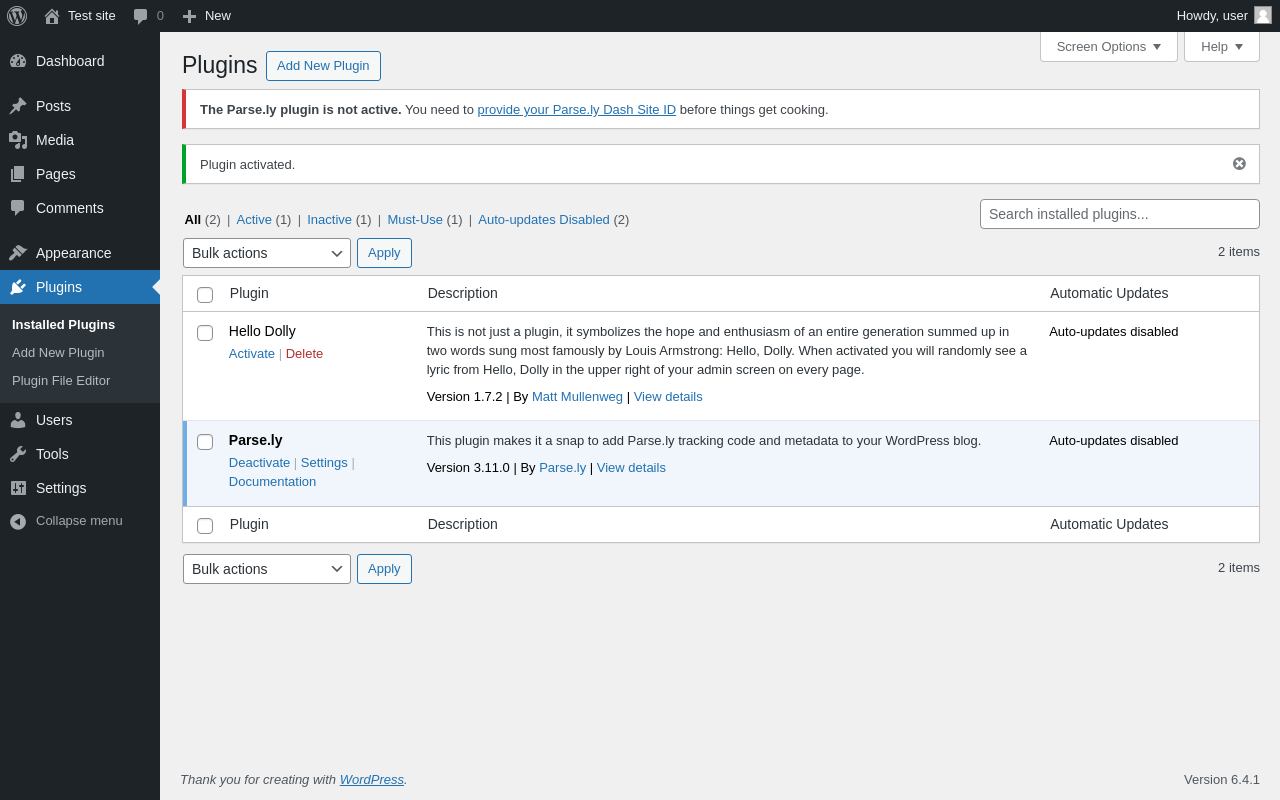The height and width of the screenshot is (800, 1280).
Task: Toggle the select-all checkbox in table header
Action: point(205,295)
